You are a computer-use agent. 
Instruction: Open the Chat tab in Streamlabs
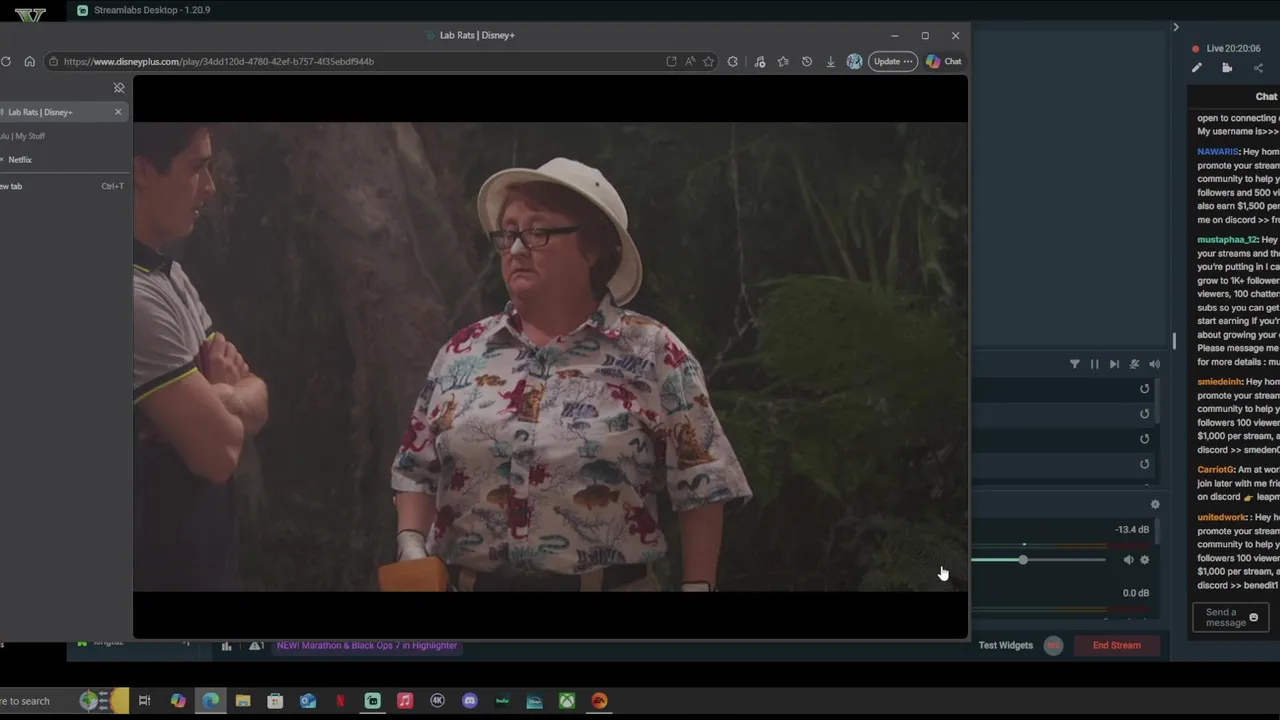pyautogui.click(x=1266, y=97)
